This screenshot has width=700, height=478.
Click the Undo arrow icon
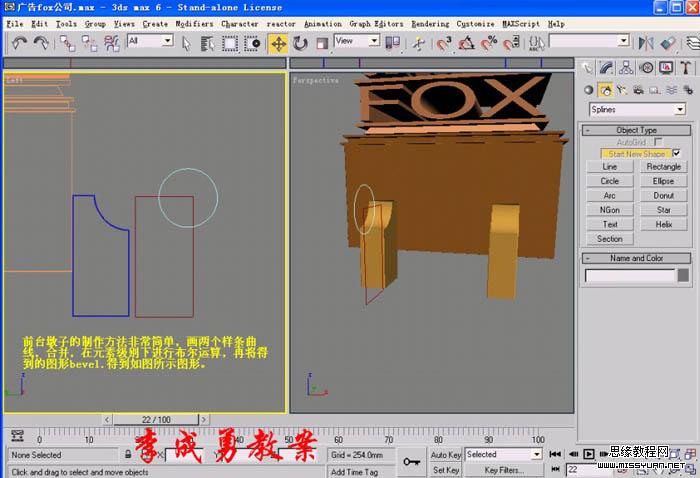click(x=19, y=43)
